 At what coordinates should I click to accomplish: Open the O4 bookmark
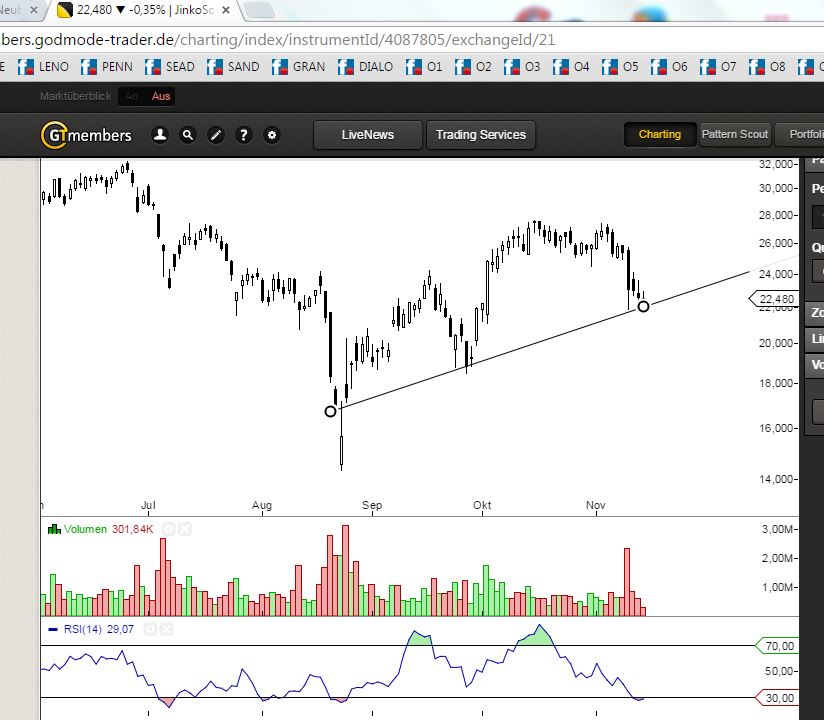[571, 67]
